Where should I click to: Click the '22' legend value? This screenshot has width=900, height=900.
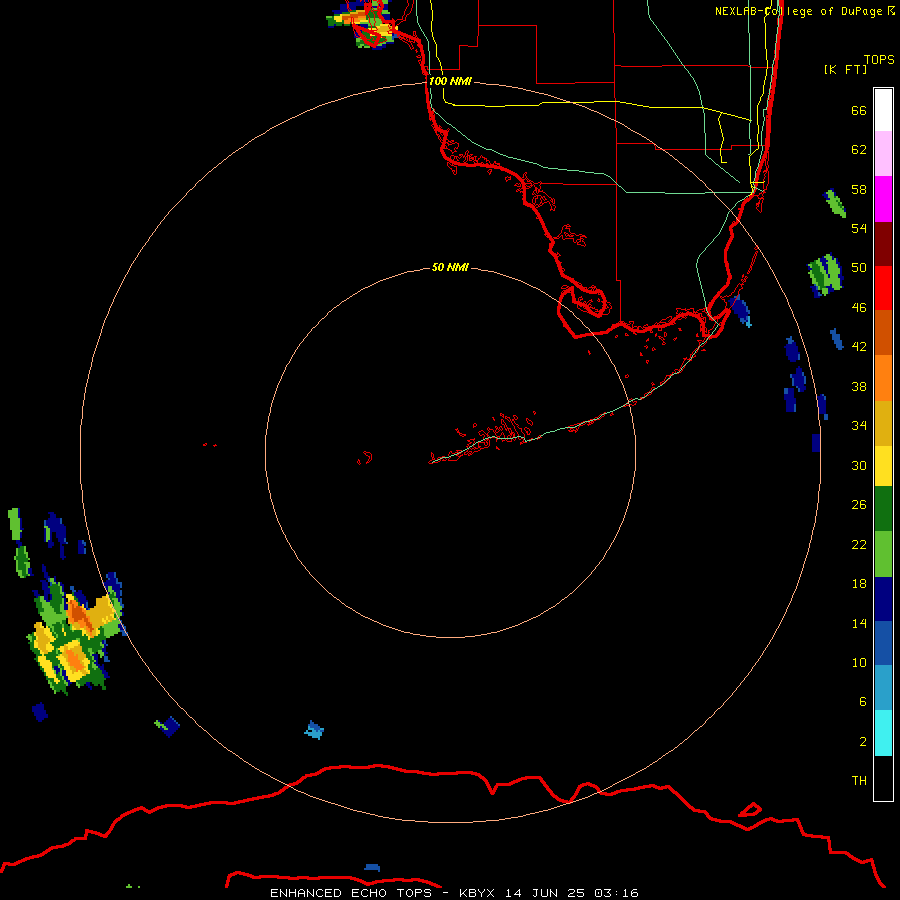(859, 544)
